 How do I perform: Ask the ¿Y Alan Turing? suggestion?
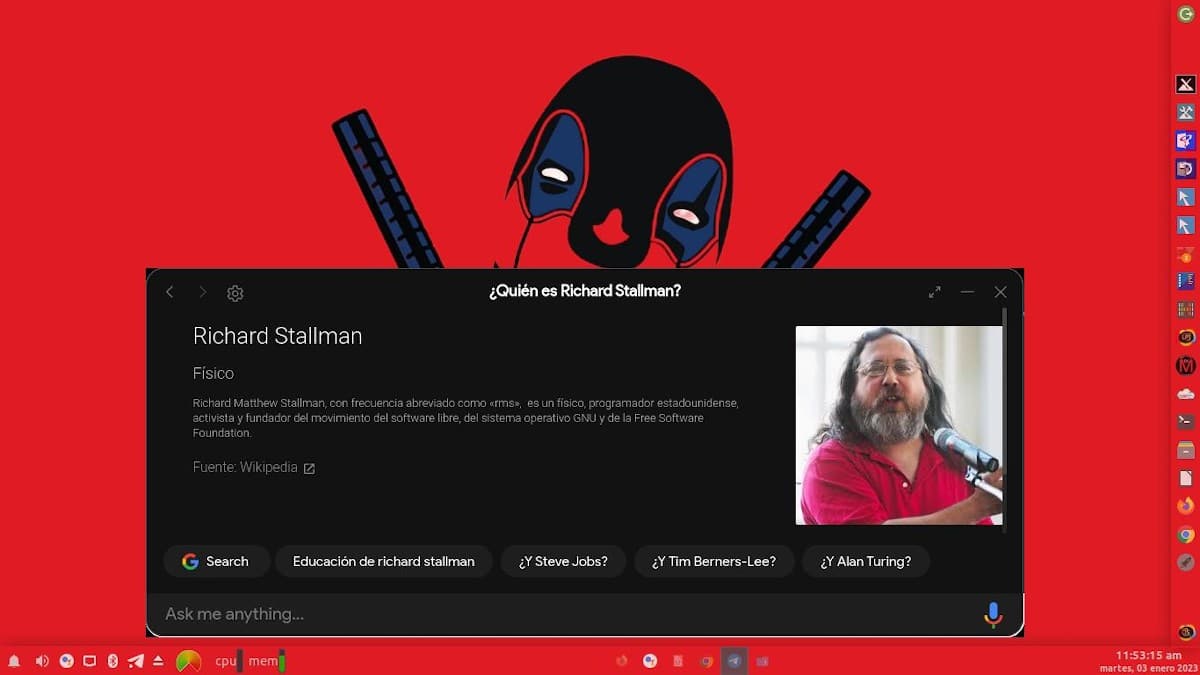click(866, 561)
